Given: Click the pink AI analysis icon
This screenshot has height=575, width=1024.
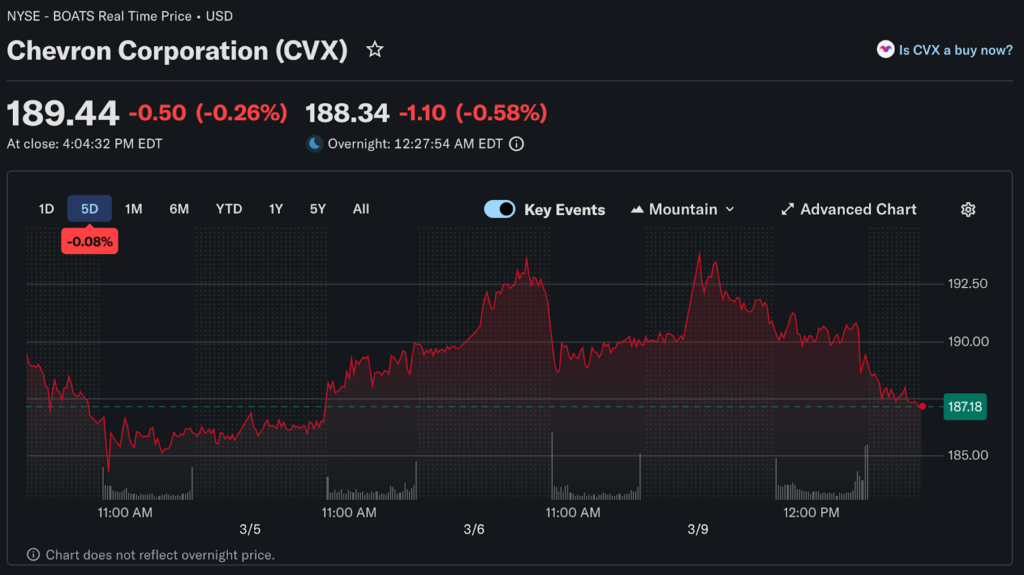Looking at the screenshot, I should (x=885, y=49).
